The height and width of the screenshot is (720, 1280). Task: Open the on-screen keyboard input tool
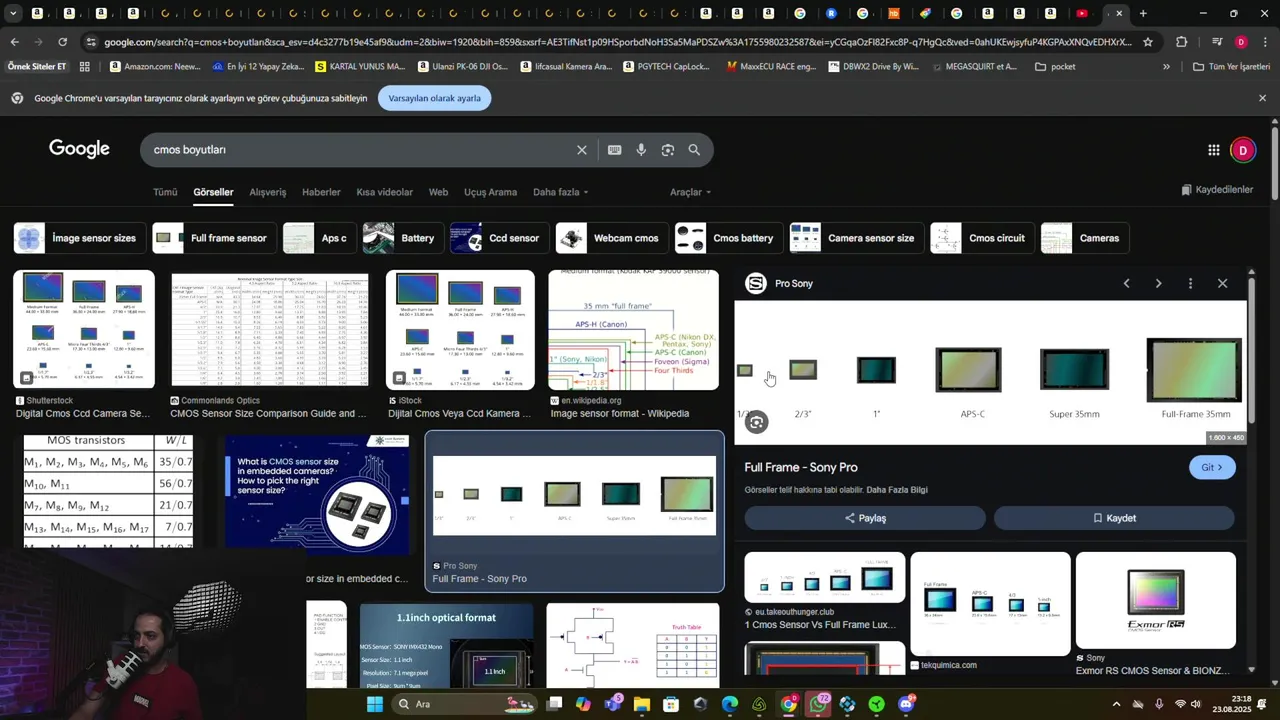coord(614,150)
